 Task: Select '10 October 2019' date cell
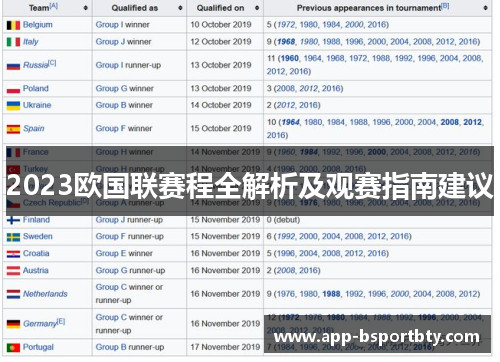[221, 25]
